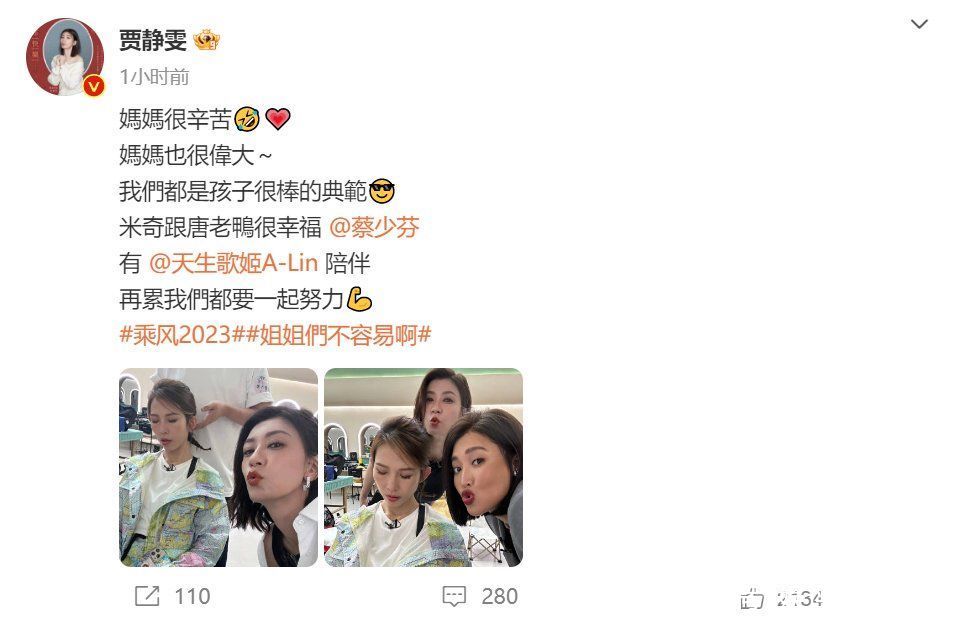Screen dimensions: 956x617
Task: Open the poster's profile avatar
Action: coord(65,56)
